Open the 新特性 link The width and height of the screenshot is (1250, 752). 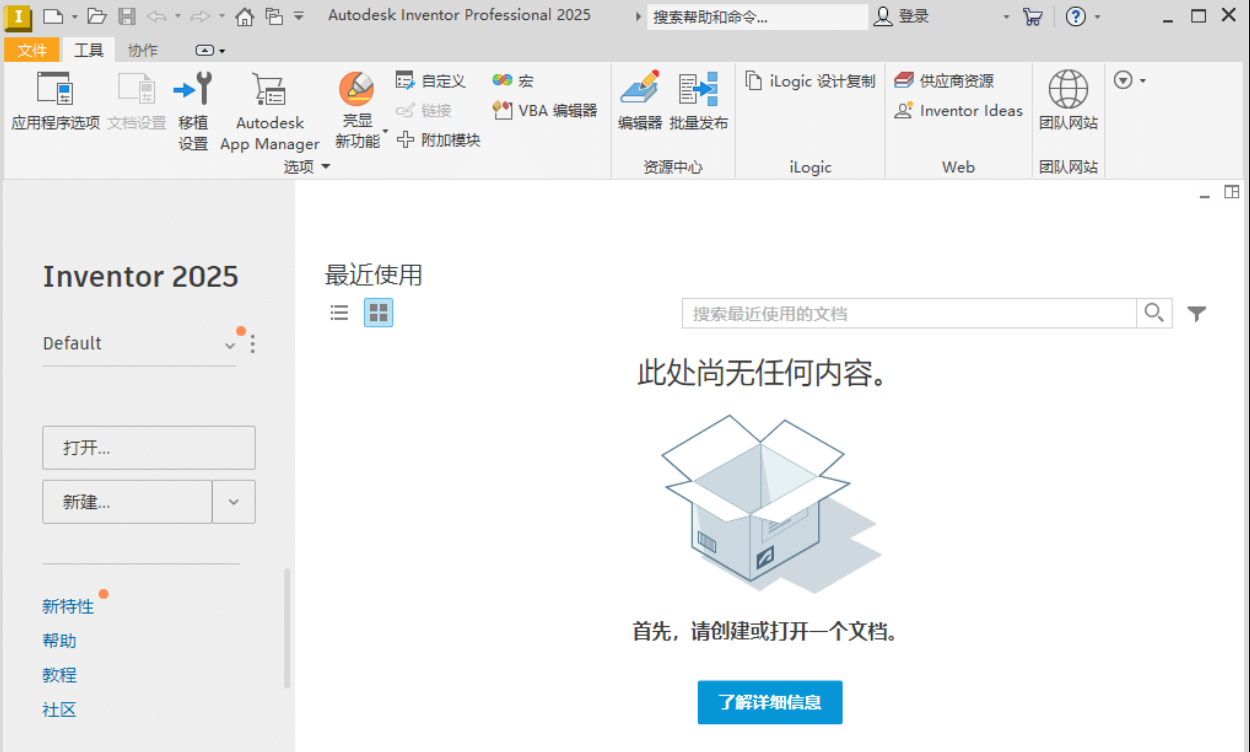[68, 606]
